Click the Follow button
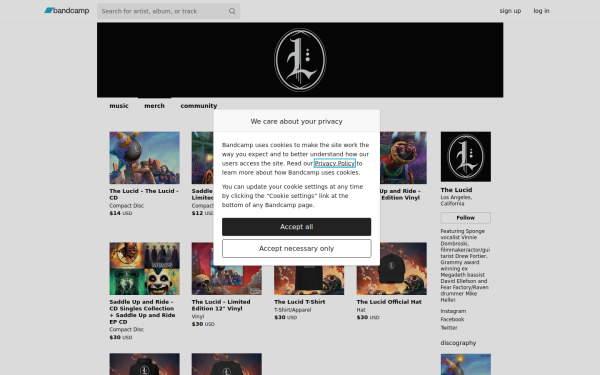 [x=466, y=218]
